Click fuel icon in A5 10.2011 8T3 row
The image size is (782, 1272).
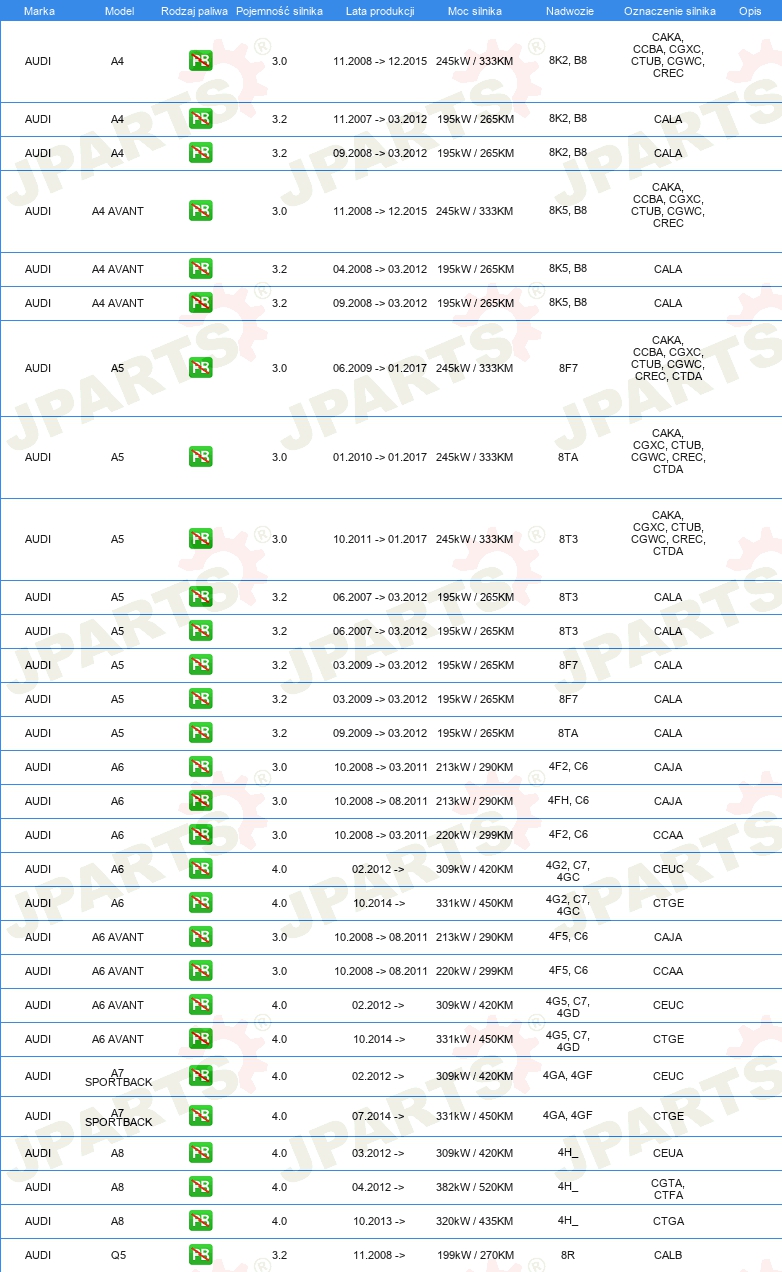click(201, 539)
